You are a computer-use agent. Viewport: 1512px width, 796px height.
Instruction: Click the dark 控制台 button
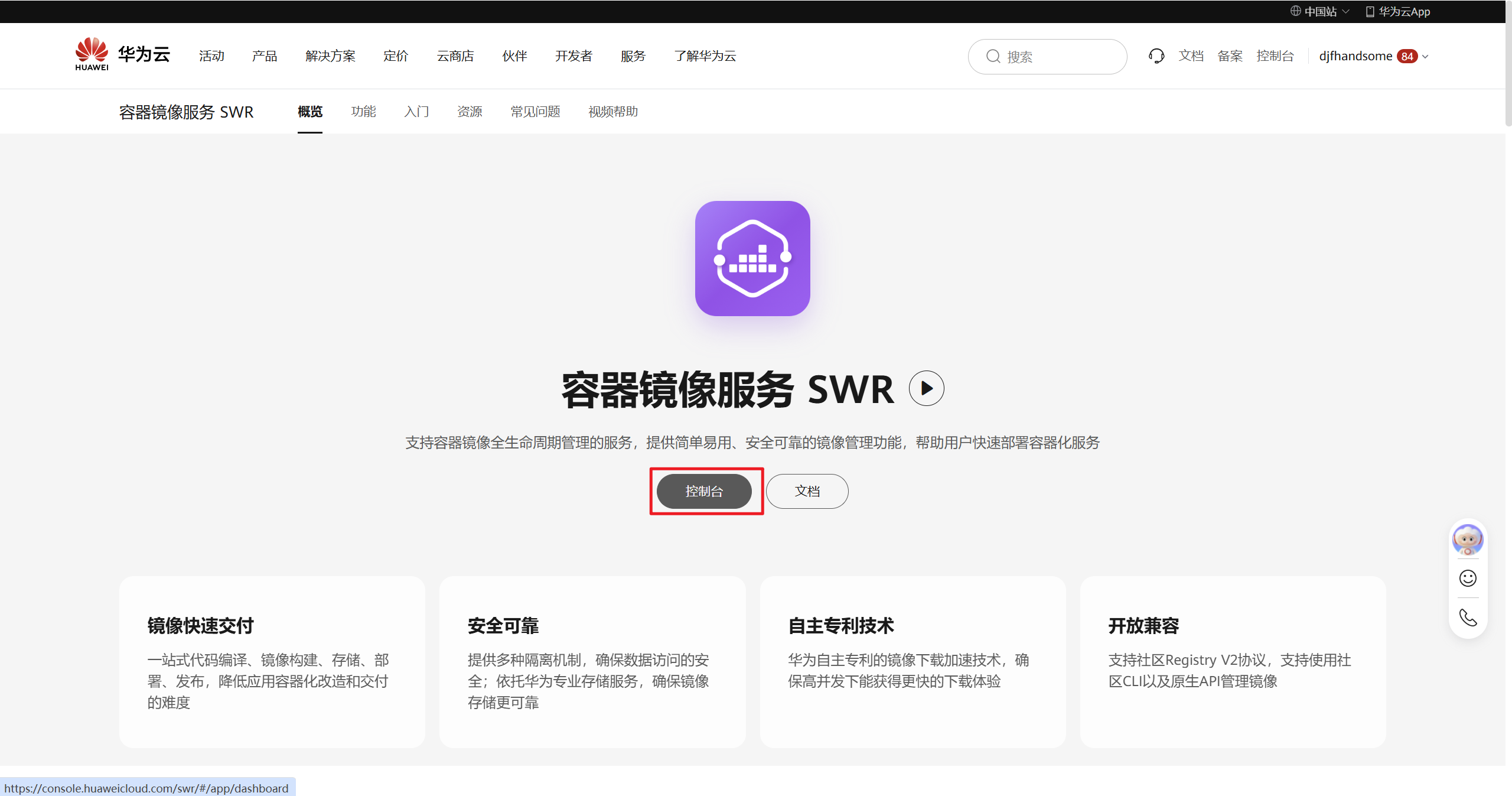pos(704,491)
